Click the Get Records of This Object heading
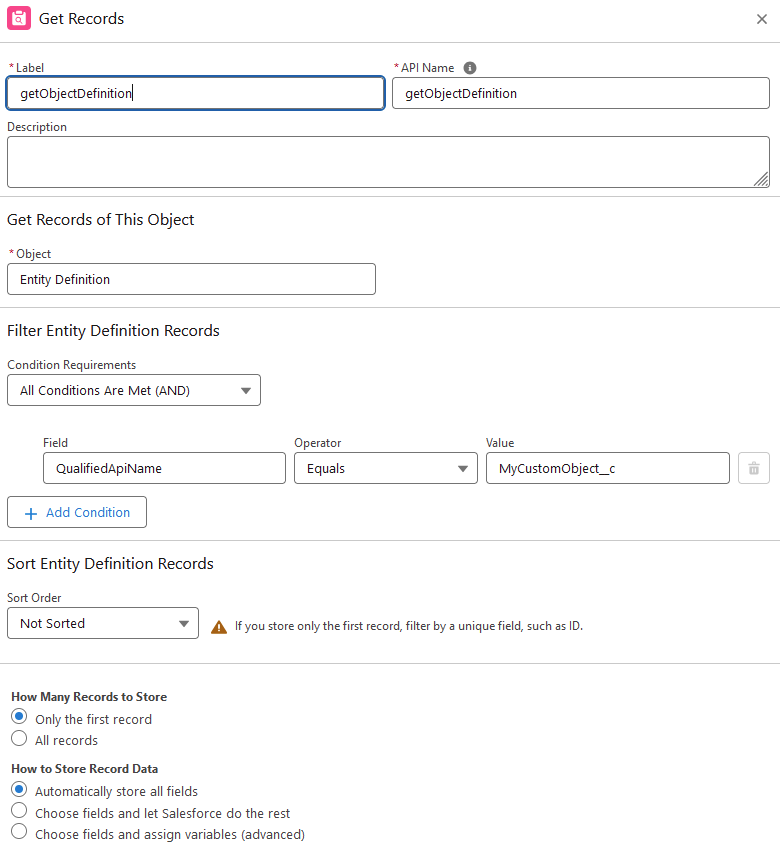 (100, 219)
